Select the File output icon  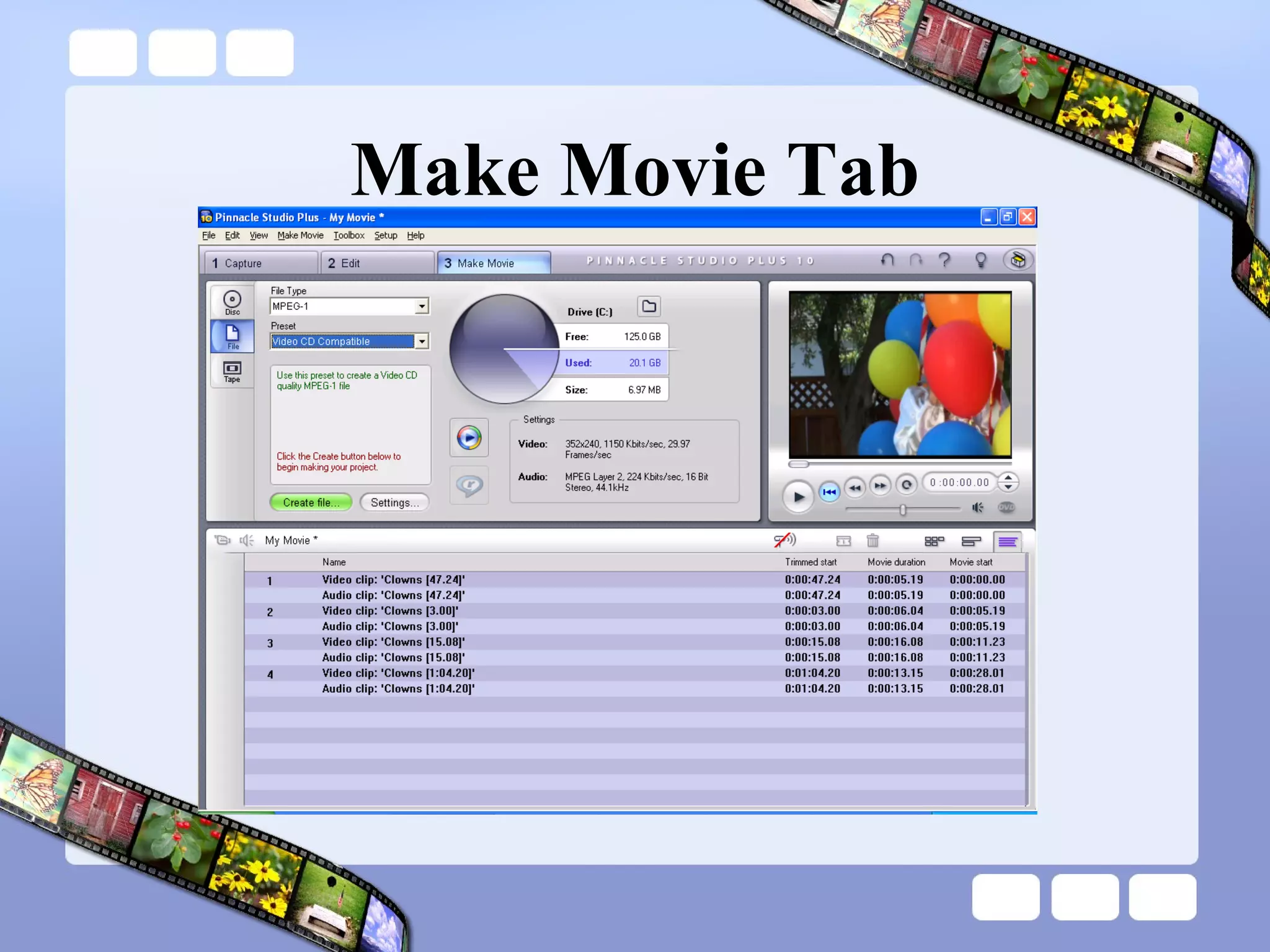point(232,337)
